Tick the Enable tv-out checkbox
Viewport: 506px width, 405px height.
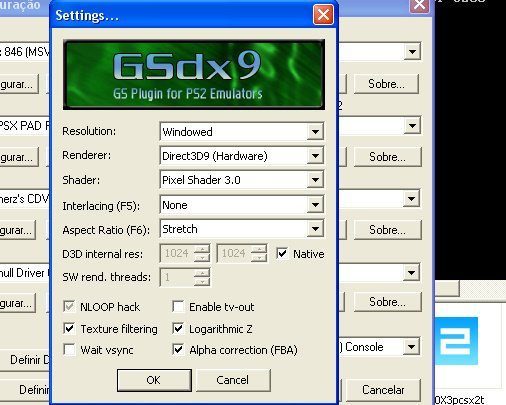click(x=178, y=307)
